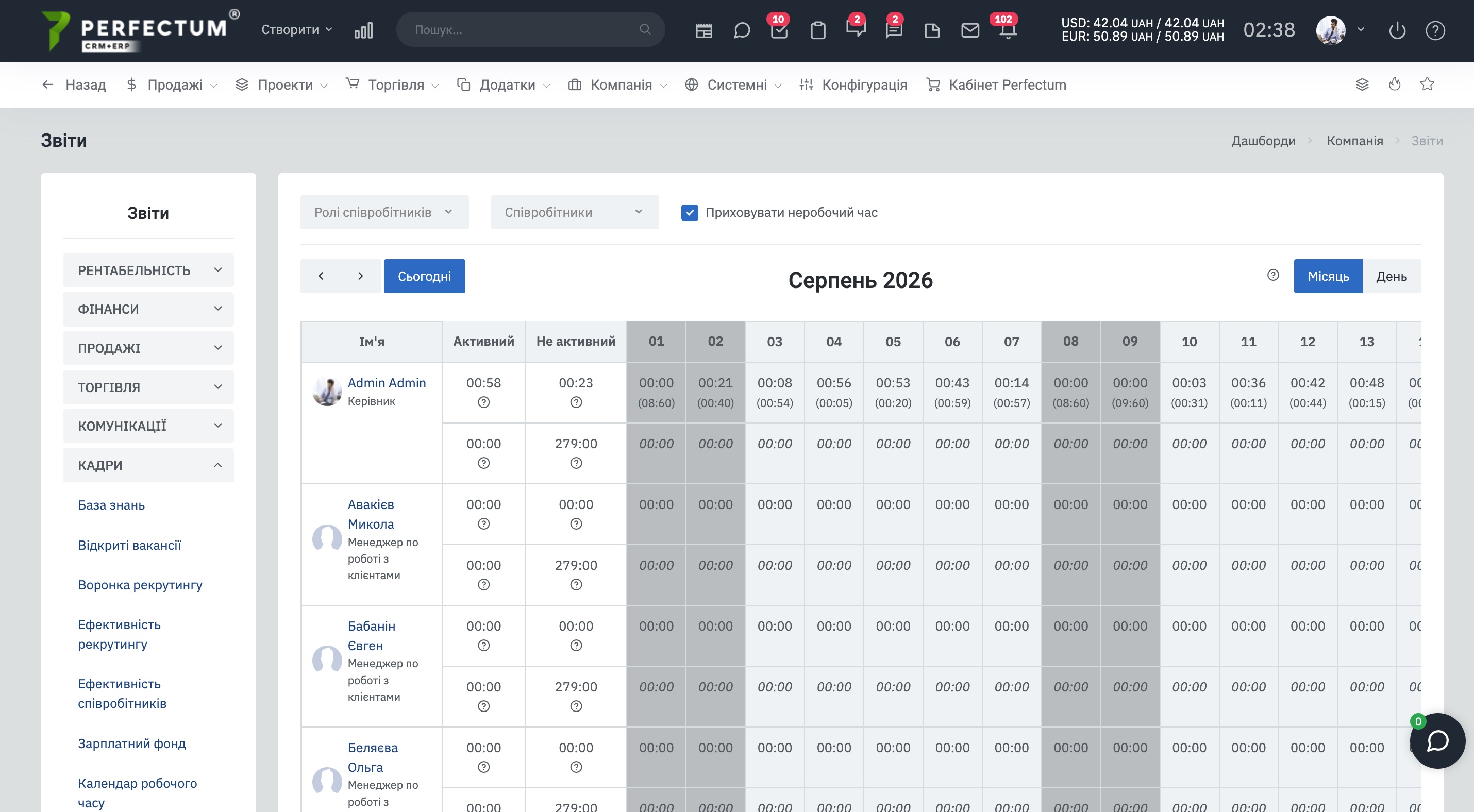Open the clipboard icon in header
Screen dimensions: 1474x812
[818, 30]
